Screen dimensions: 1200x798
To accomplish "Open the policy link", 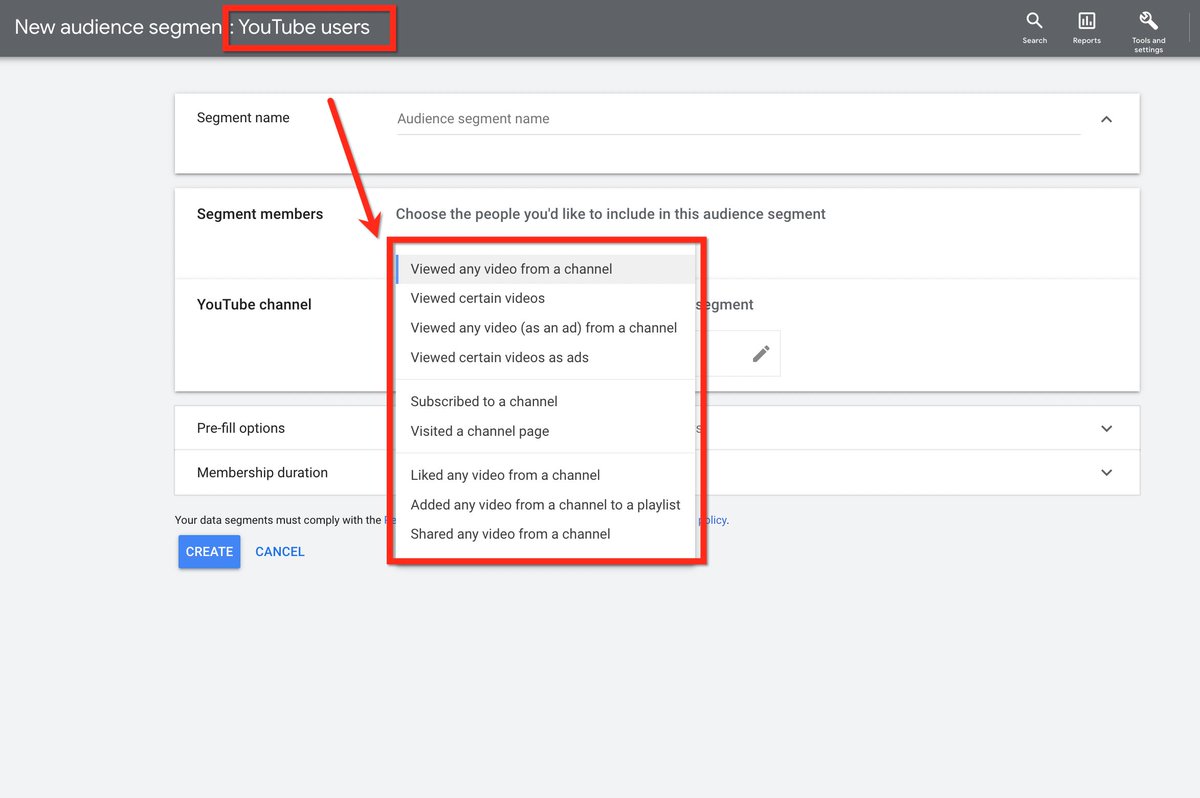I will [x=713, y=520].
